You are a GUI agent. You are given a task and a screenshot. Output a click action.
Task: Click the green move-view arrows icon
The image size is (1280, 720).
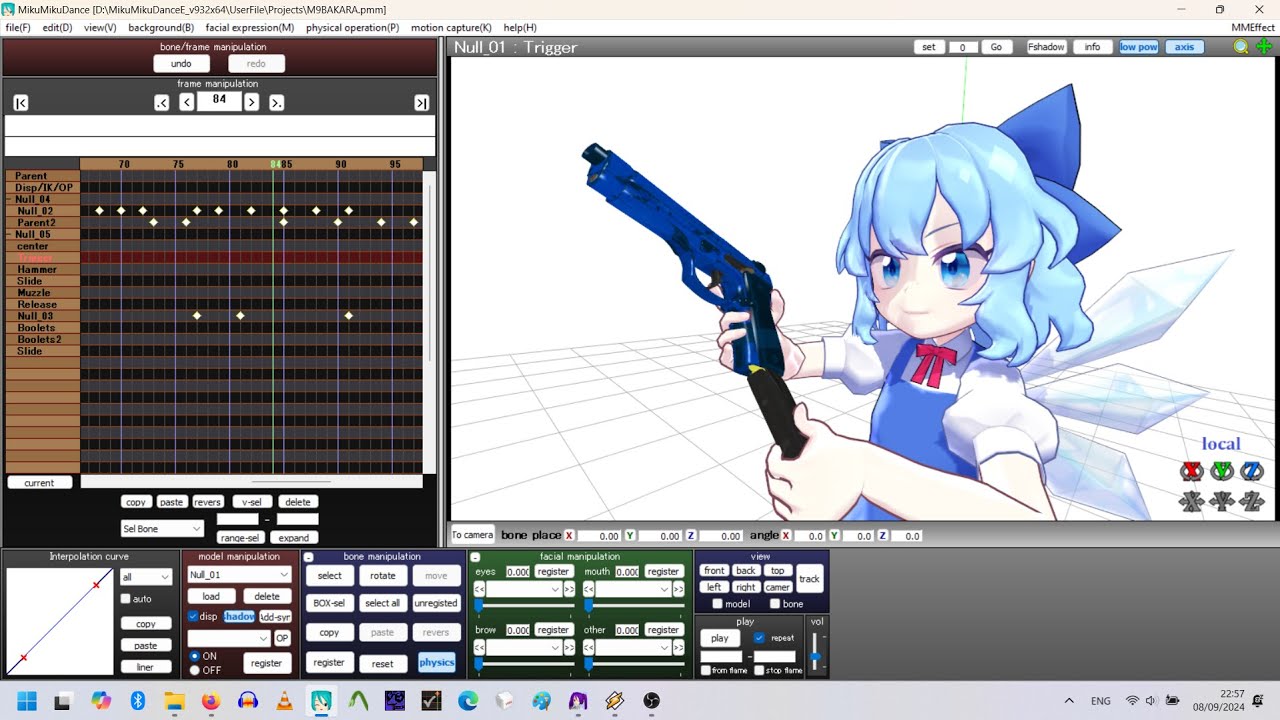pyautogui.click(x=1264, y=47)
